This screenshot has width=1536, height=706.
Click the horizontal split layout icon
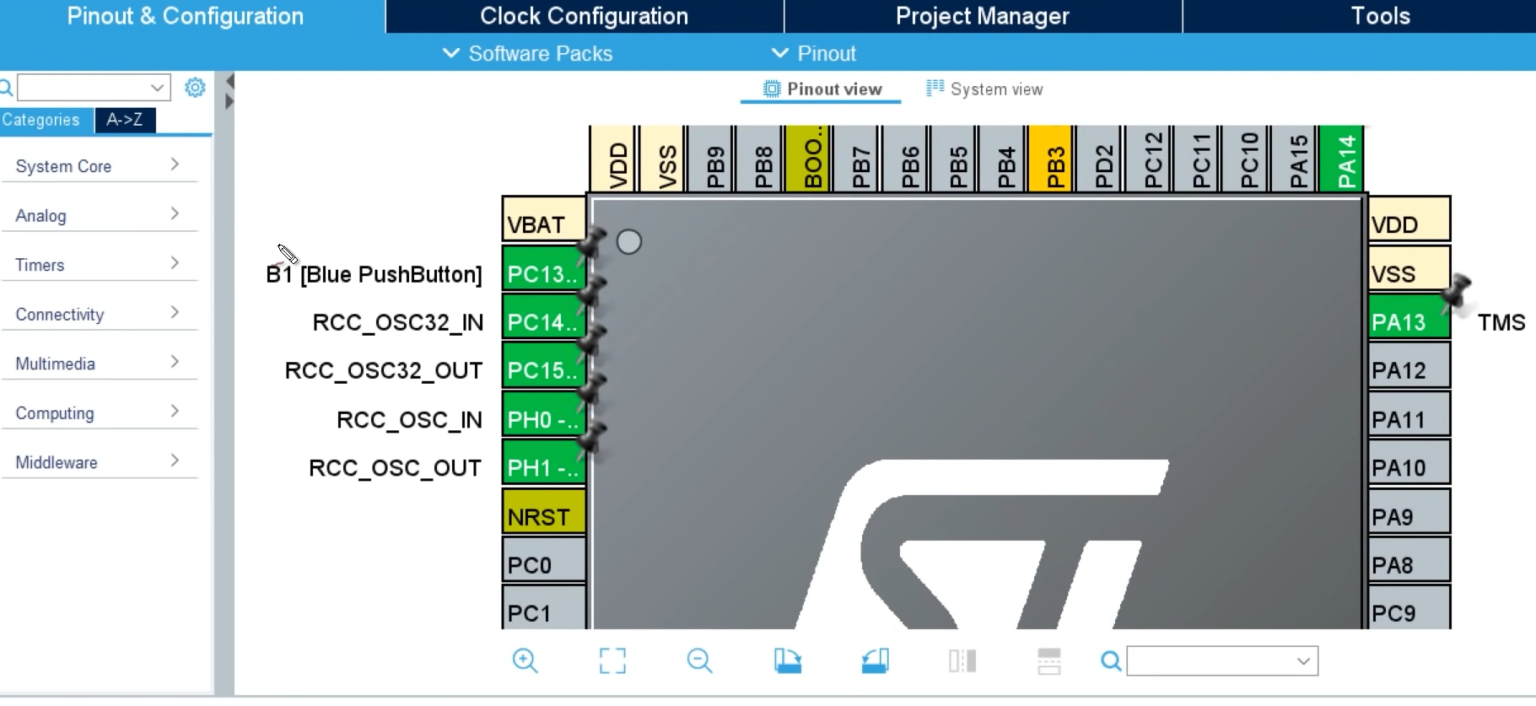point(1049,661)
